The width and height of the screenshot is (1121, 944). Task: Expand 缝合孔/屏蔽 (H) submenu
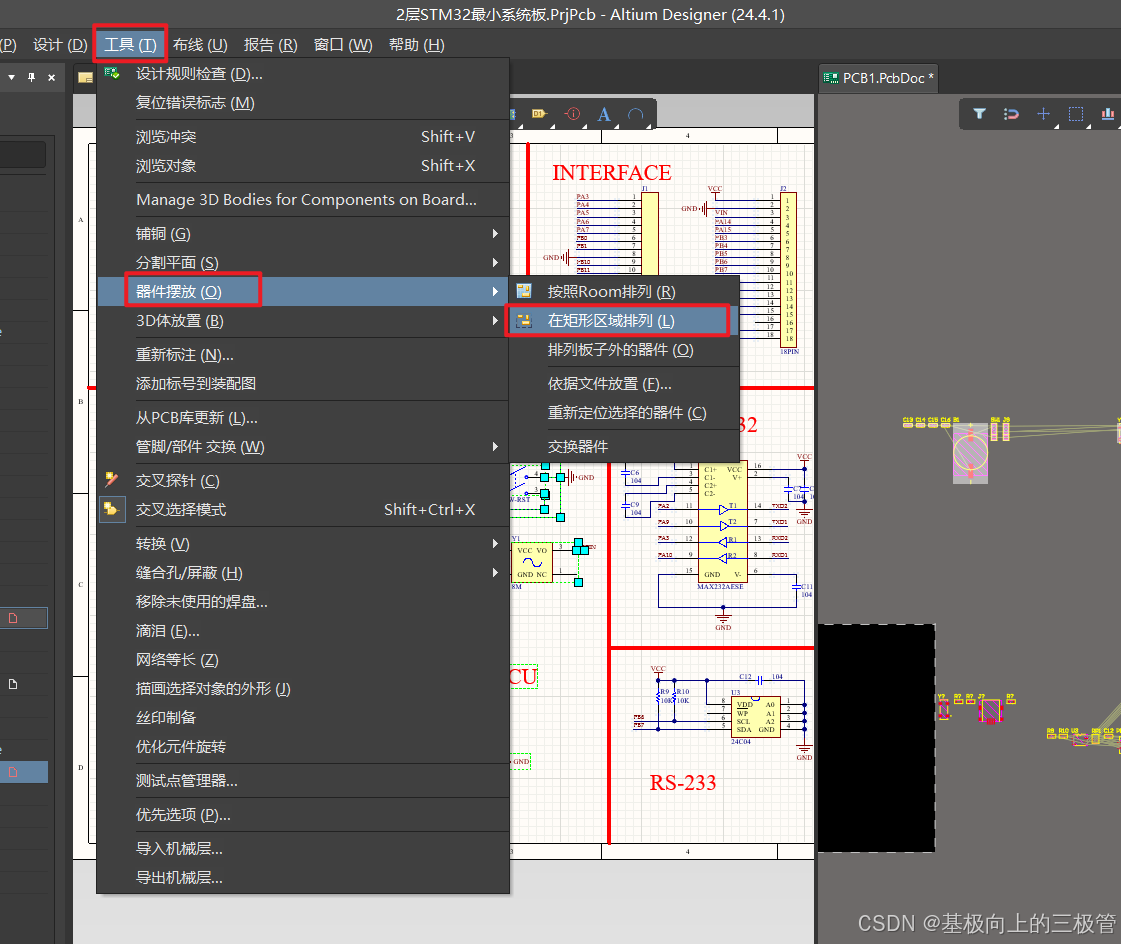(303, 573)
